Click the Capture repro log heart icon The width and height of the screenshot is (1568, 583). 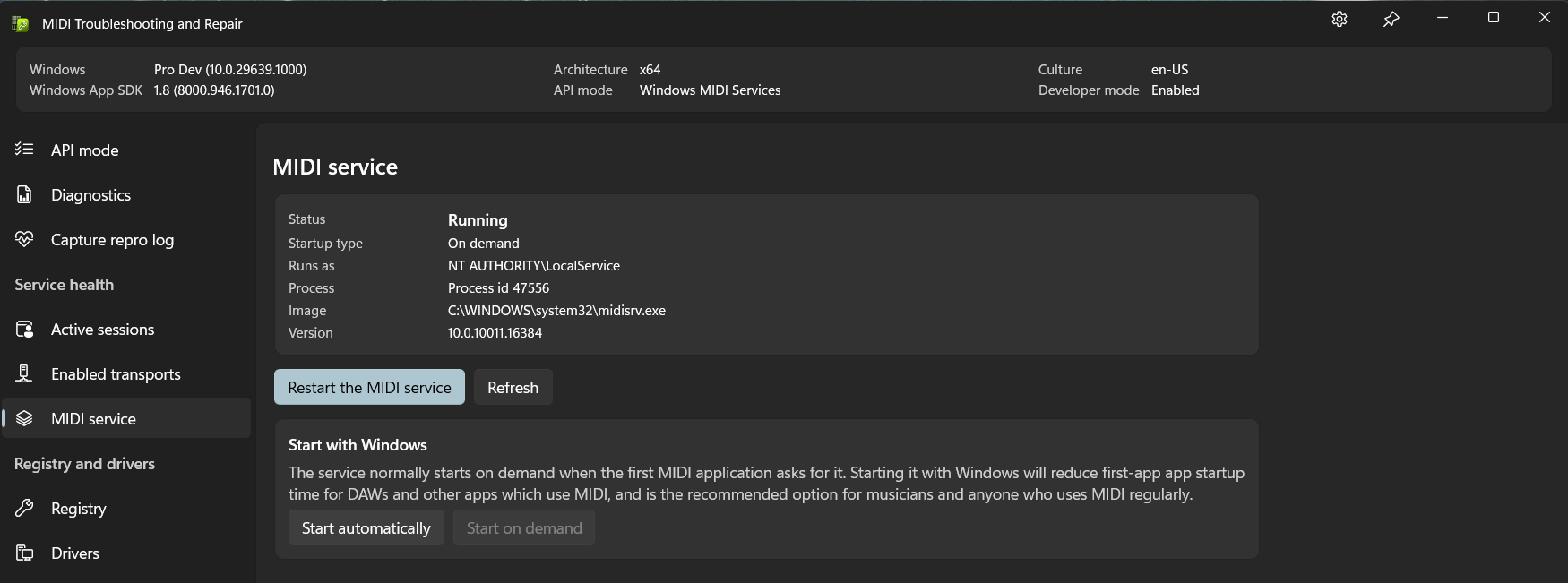point(24,239)
